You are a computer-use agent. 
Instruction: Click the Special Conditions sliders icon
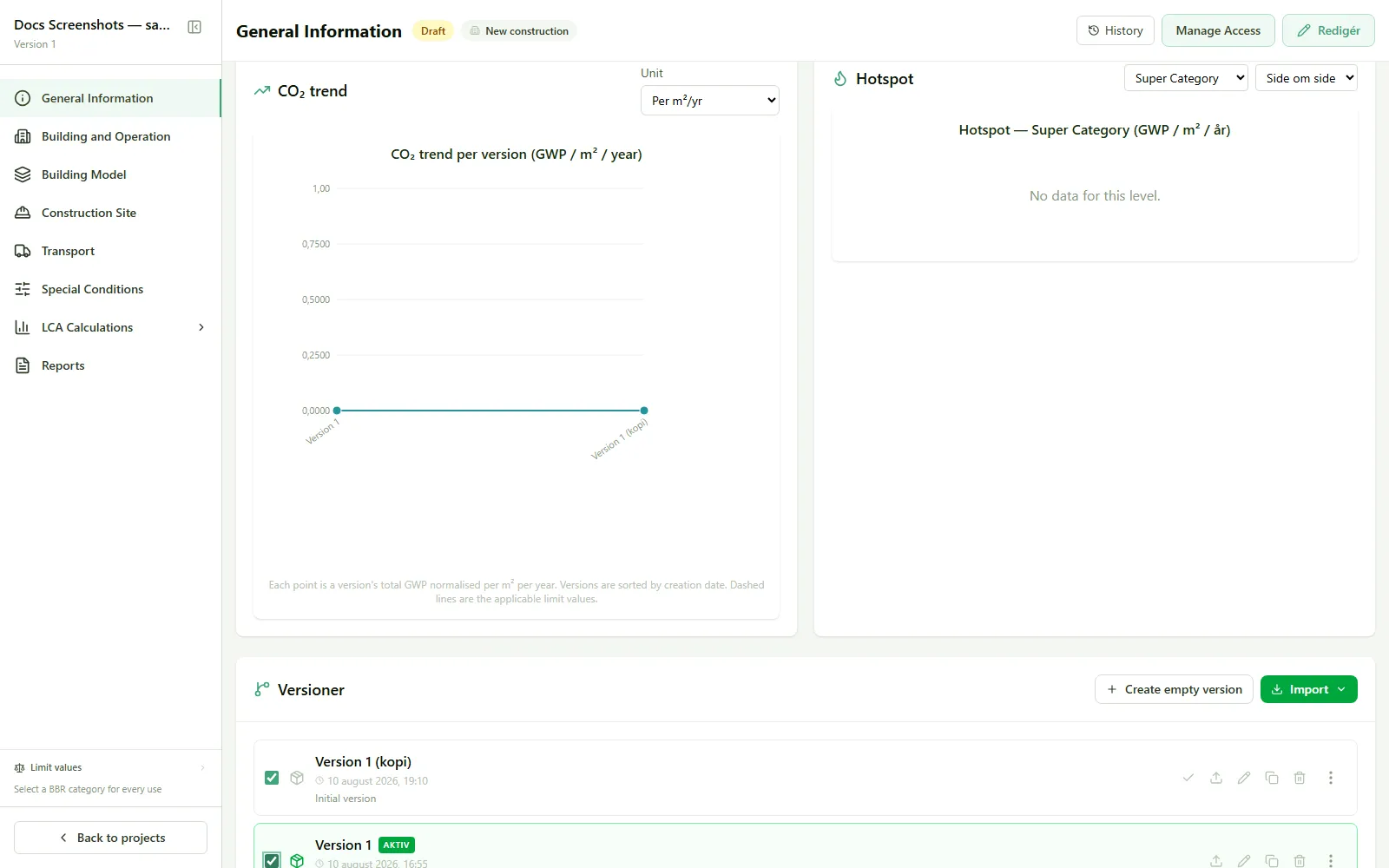click(x=23, y=289)
